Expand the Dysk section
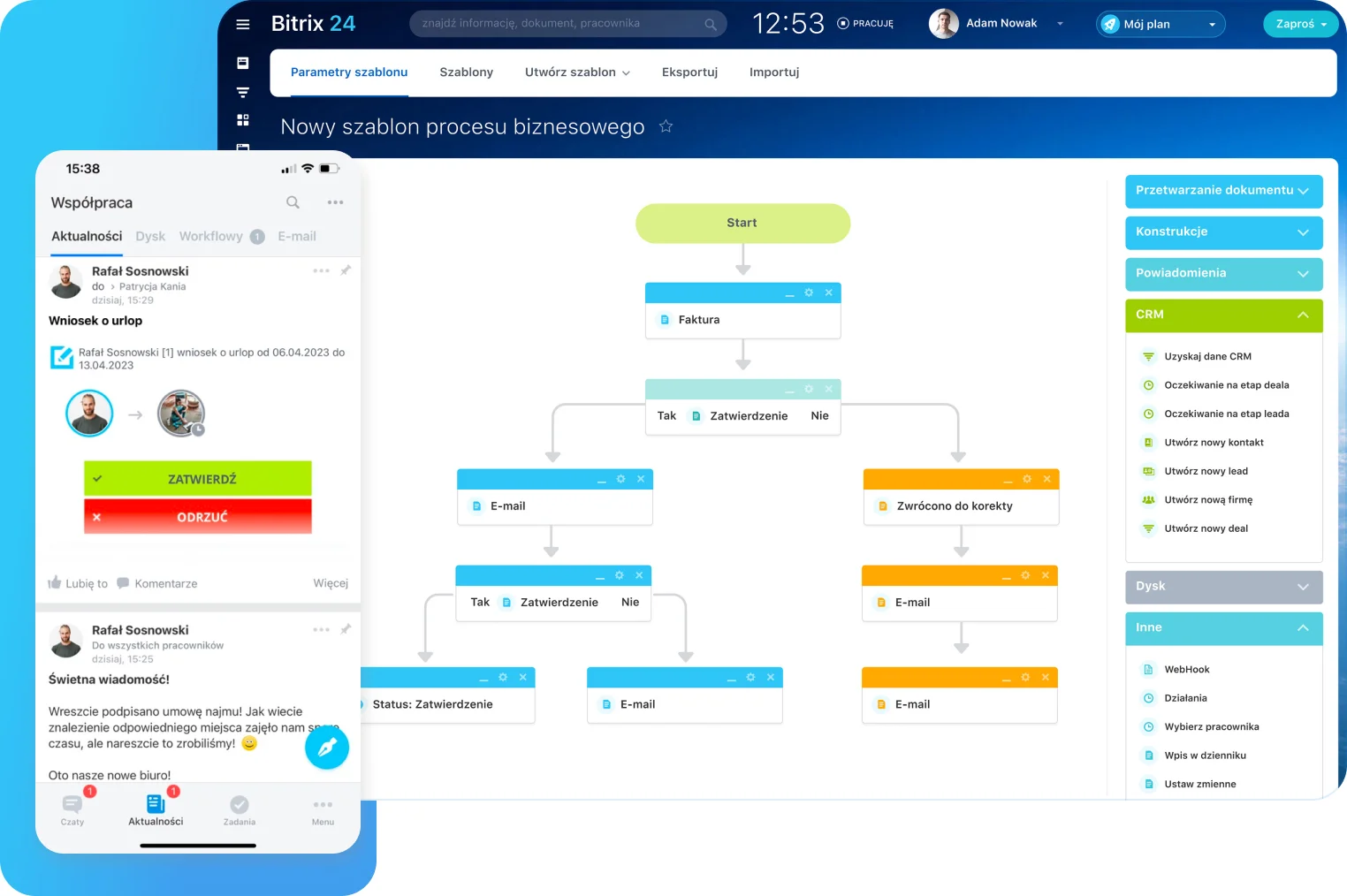The image size is (1347, 896). click(1223, 587)
